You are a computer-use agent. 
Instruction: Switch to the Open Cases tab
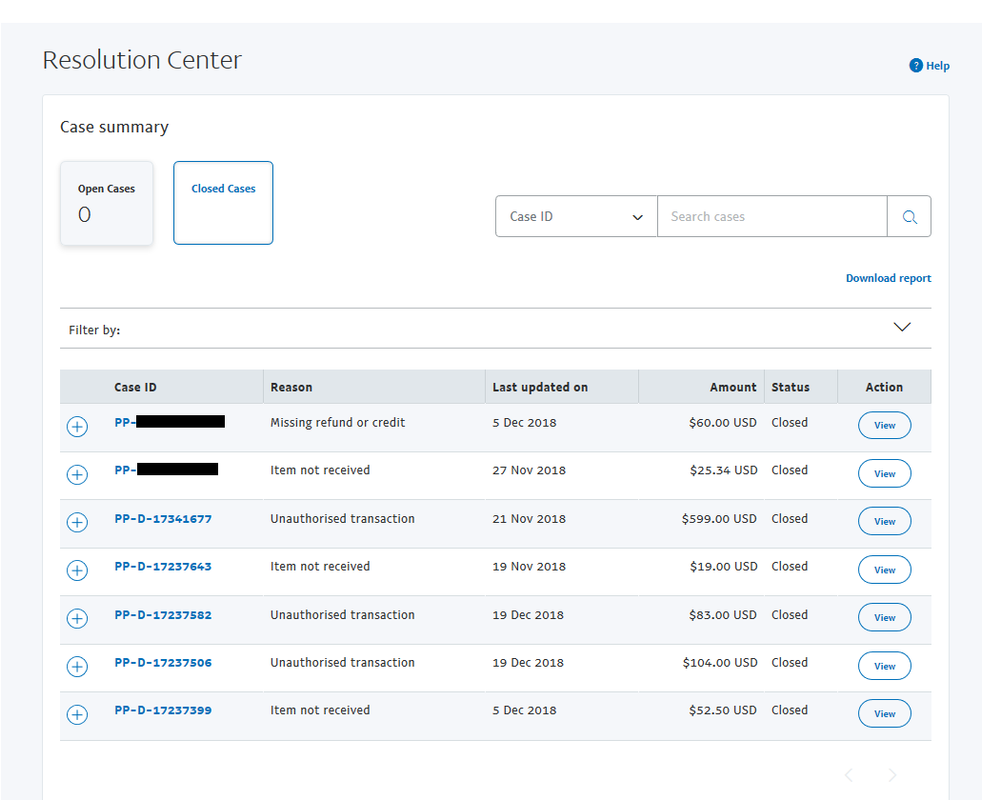pyautogui.click(x=106, y=203)
